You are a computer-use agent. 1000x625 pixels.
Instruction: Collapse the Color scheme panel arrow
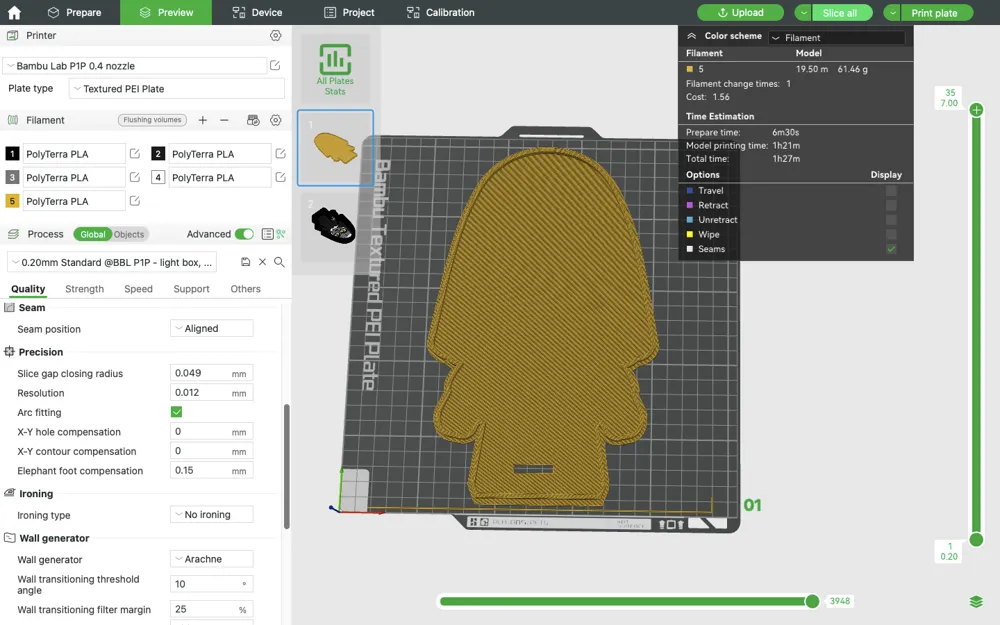(x=691, y=36)
